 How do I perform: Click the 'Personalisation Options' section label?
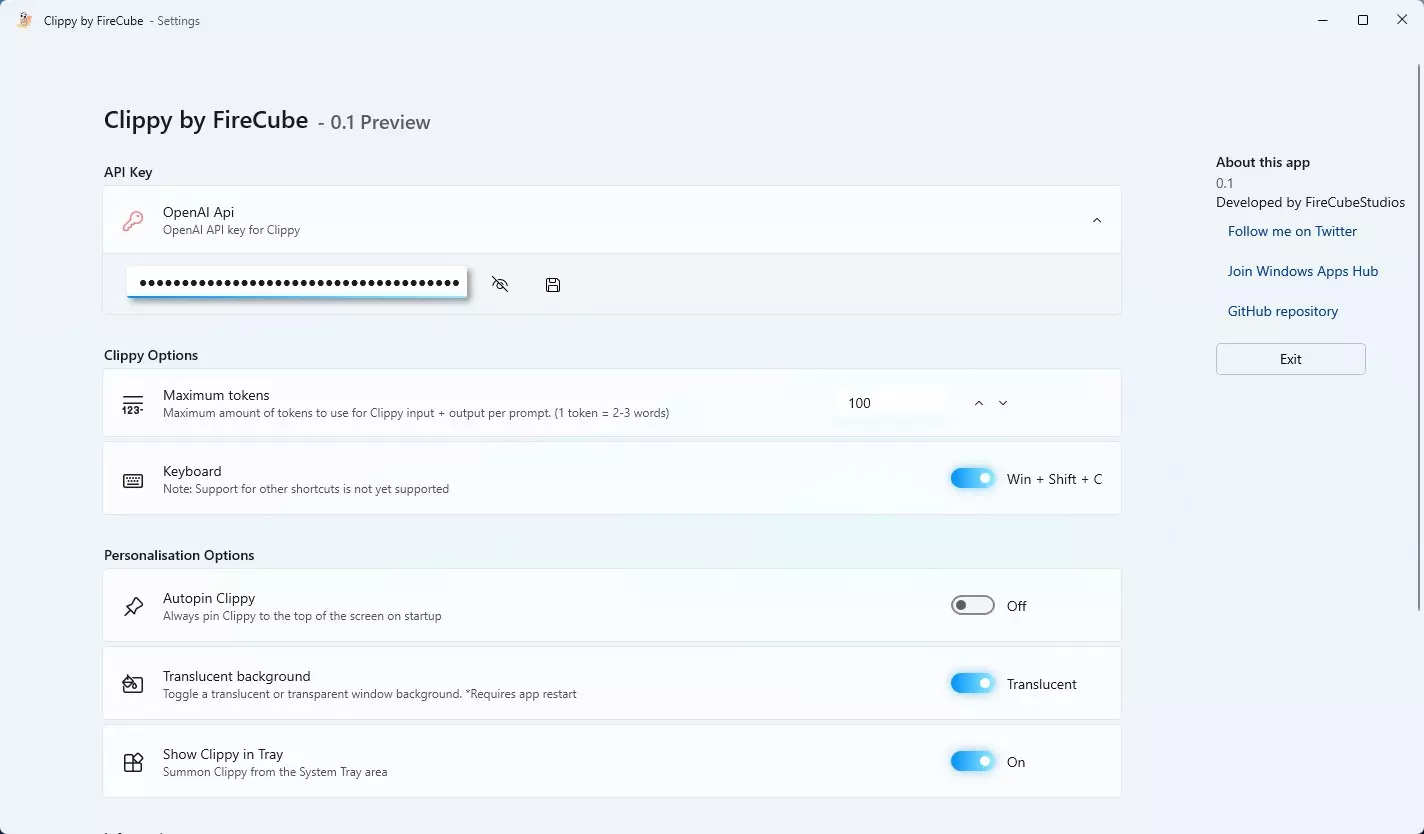click(179, 555)
